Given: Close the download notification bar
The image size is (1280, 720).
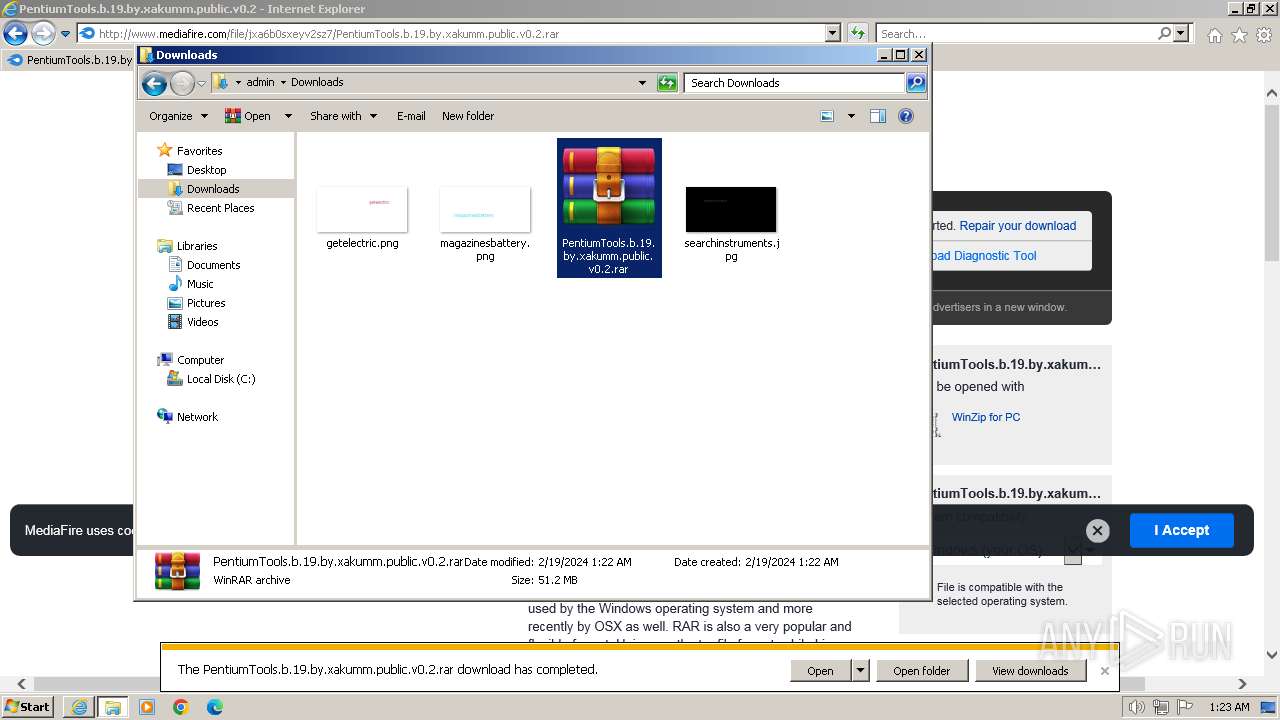Looking at the screenshot, I should click(1104, 671).
